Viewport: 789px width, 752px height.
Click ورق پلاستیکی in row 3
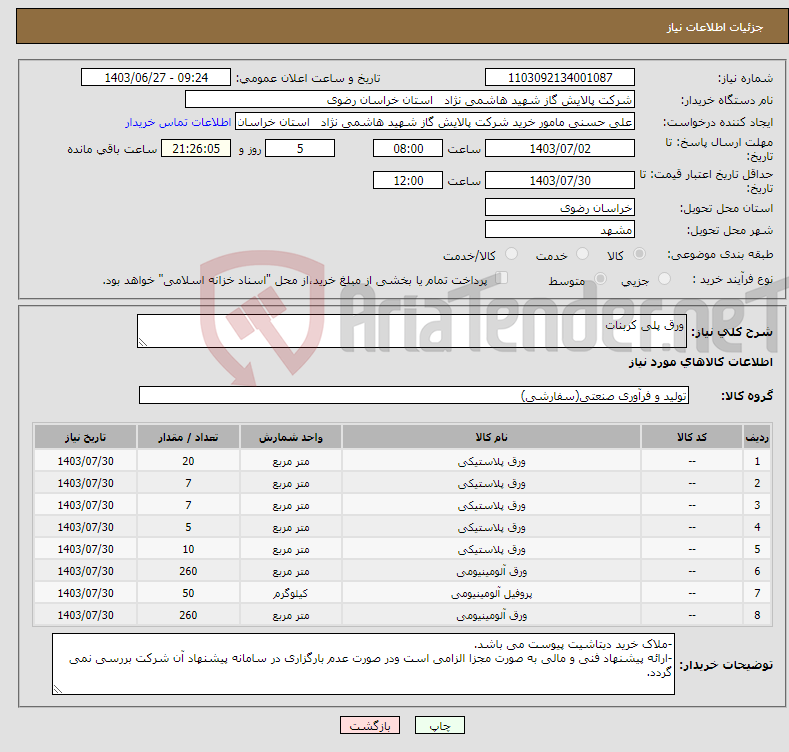coord(491,505)
